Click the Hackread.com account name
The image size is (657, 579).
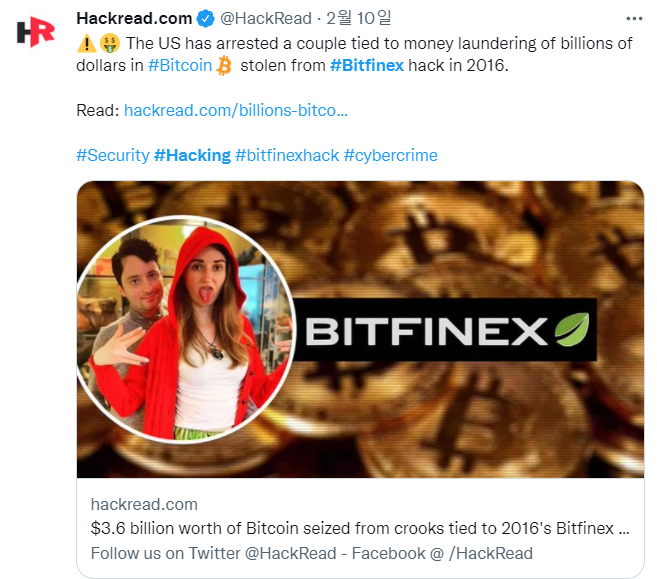134,18
